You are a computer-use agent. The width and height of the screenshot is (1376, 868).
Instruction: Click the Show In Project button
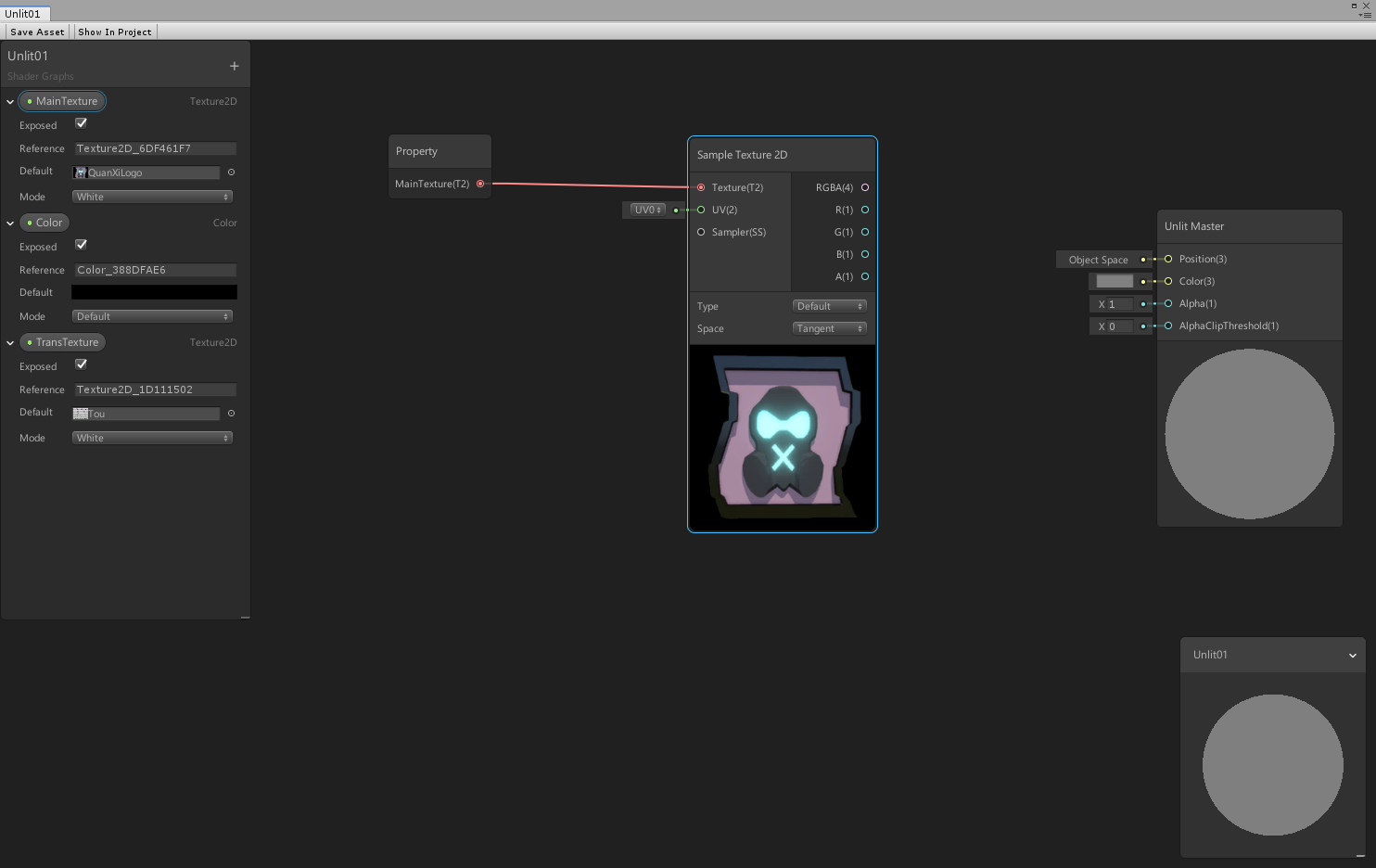(x=113, y=31)
